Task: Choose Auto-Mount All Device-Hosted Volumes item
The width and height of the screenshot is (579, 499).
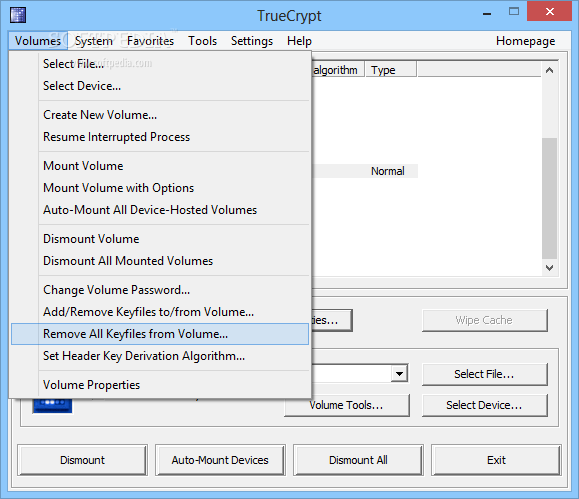Action: point(160,210)
